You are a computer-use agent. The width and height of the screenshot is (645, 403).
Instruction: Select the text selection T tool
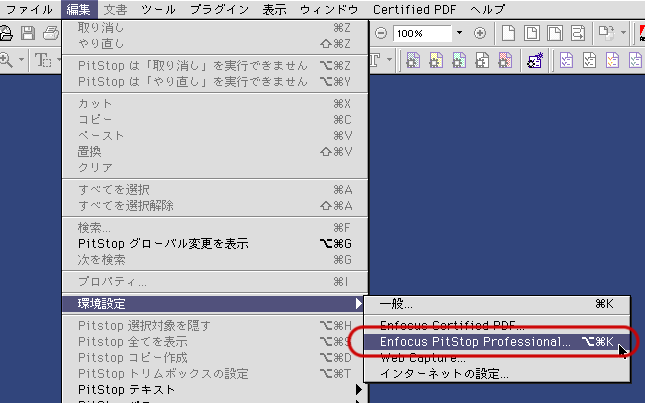click(x=43, y=60)
